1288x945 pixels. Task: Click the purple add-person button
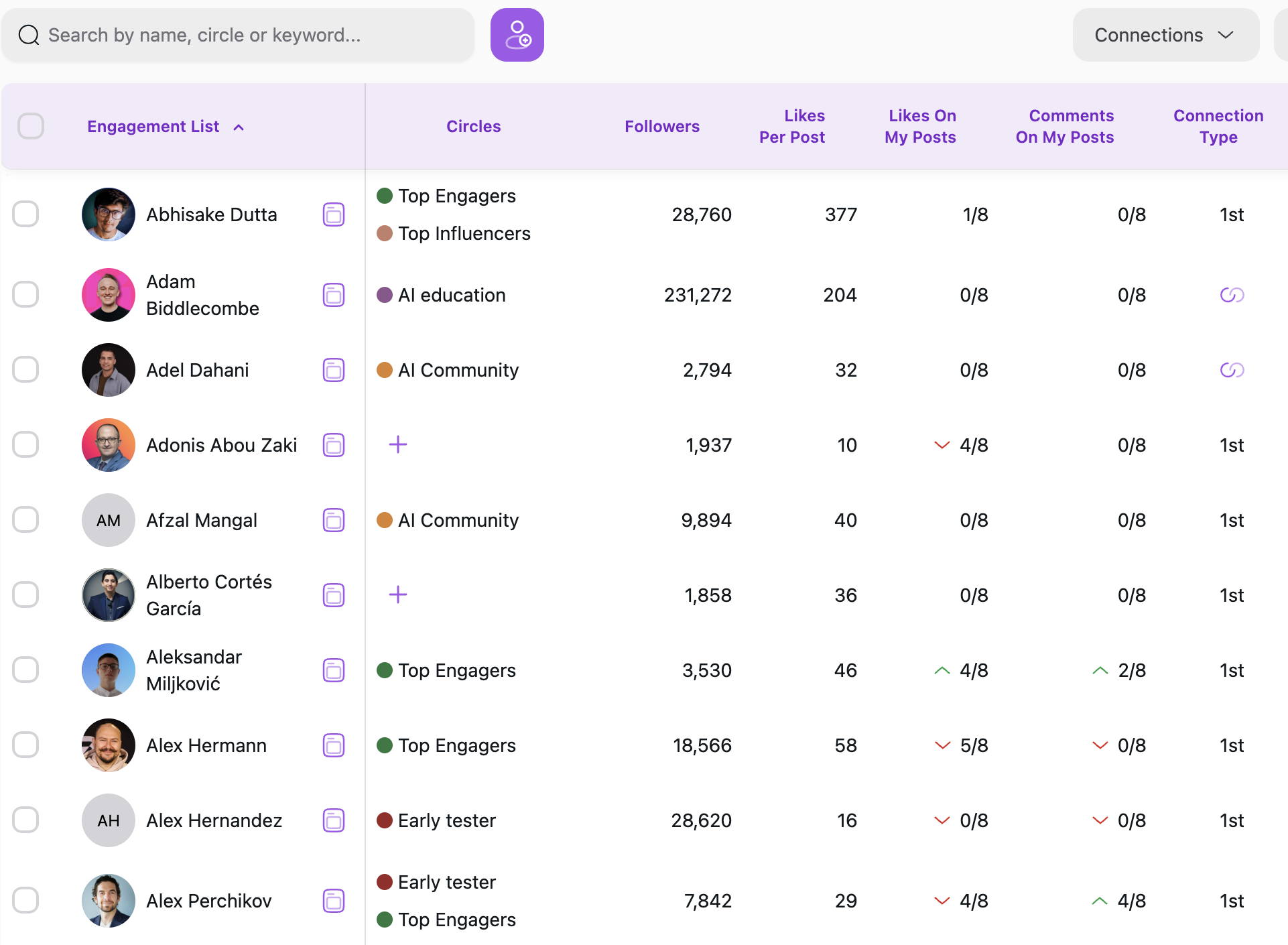click(x=517, y=35)
